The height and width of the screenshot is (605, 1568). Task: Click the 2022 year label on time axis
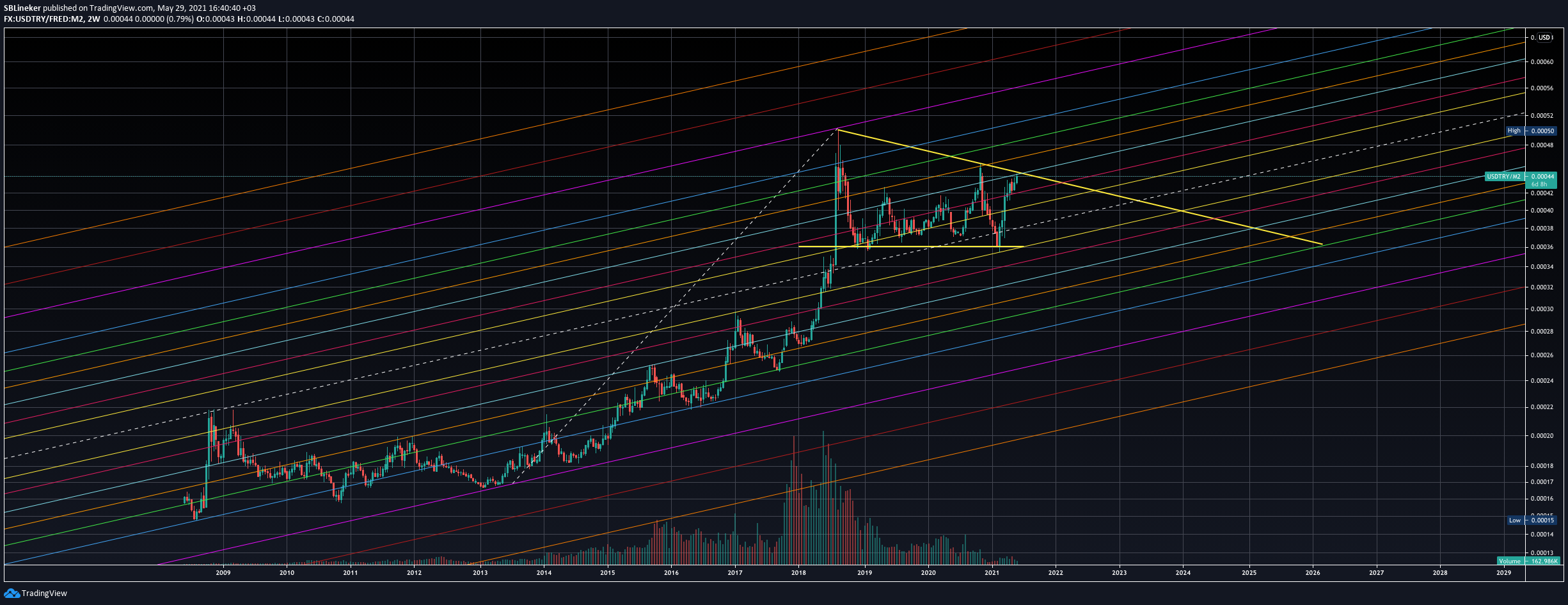[1056, 573]
